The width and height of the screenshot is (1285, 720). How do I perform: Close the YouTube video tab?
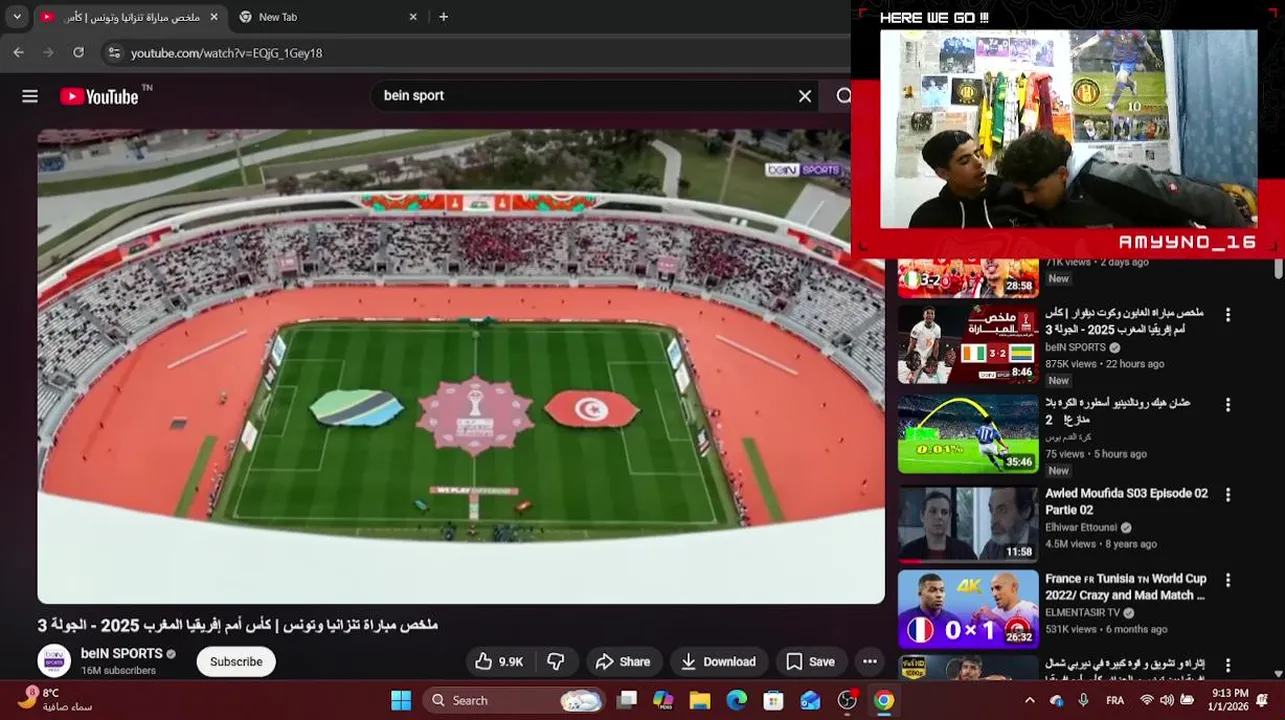click(x=213, y=17)
